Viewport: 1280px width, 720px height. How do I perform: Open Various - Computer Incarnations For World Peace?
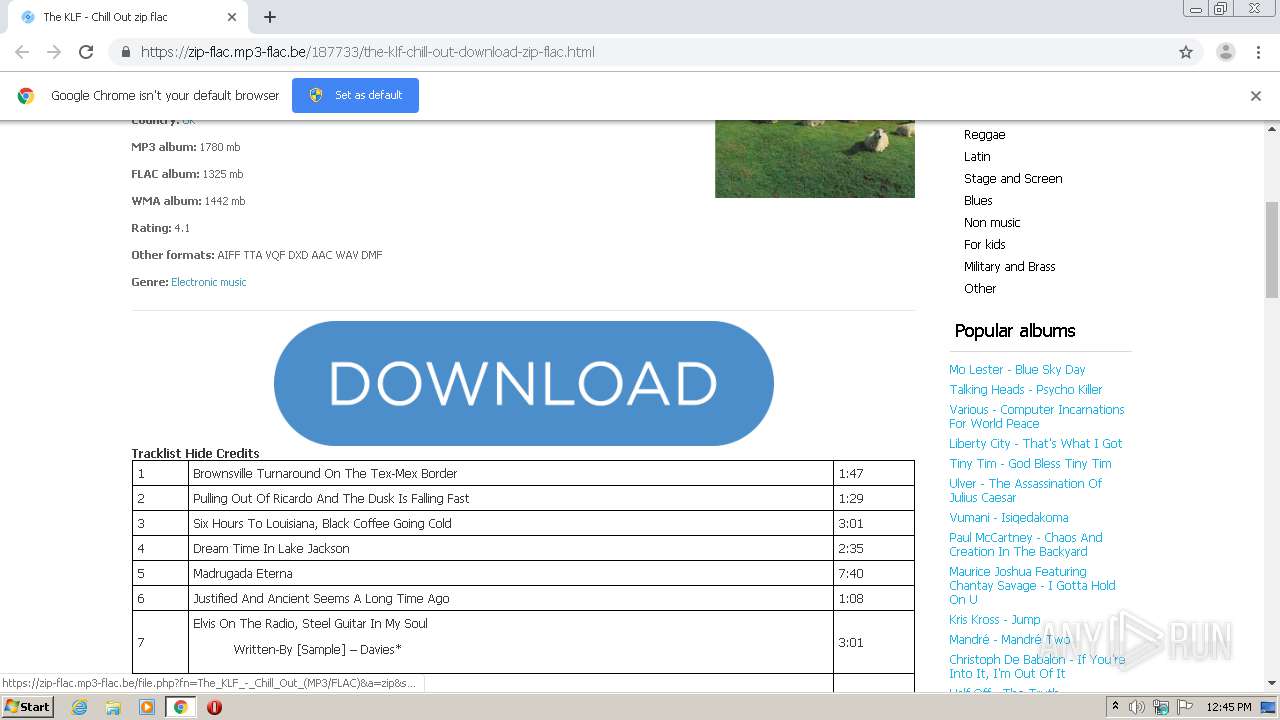(x=1036, y=416)
